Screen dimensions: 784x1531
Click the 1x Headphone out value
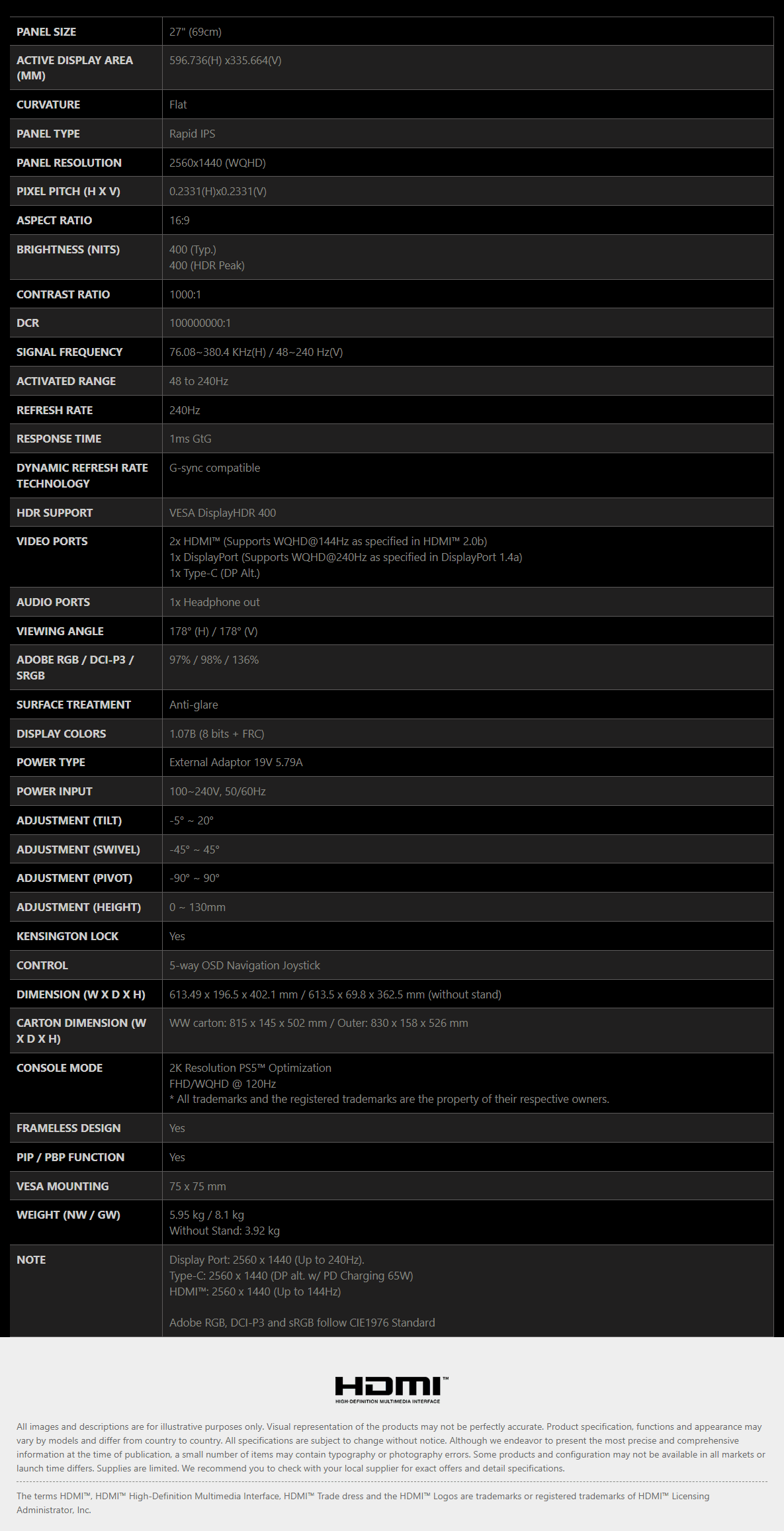pyautogui.click(x=214, y=602)
